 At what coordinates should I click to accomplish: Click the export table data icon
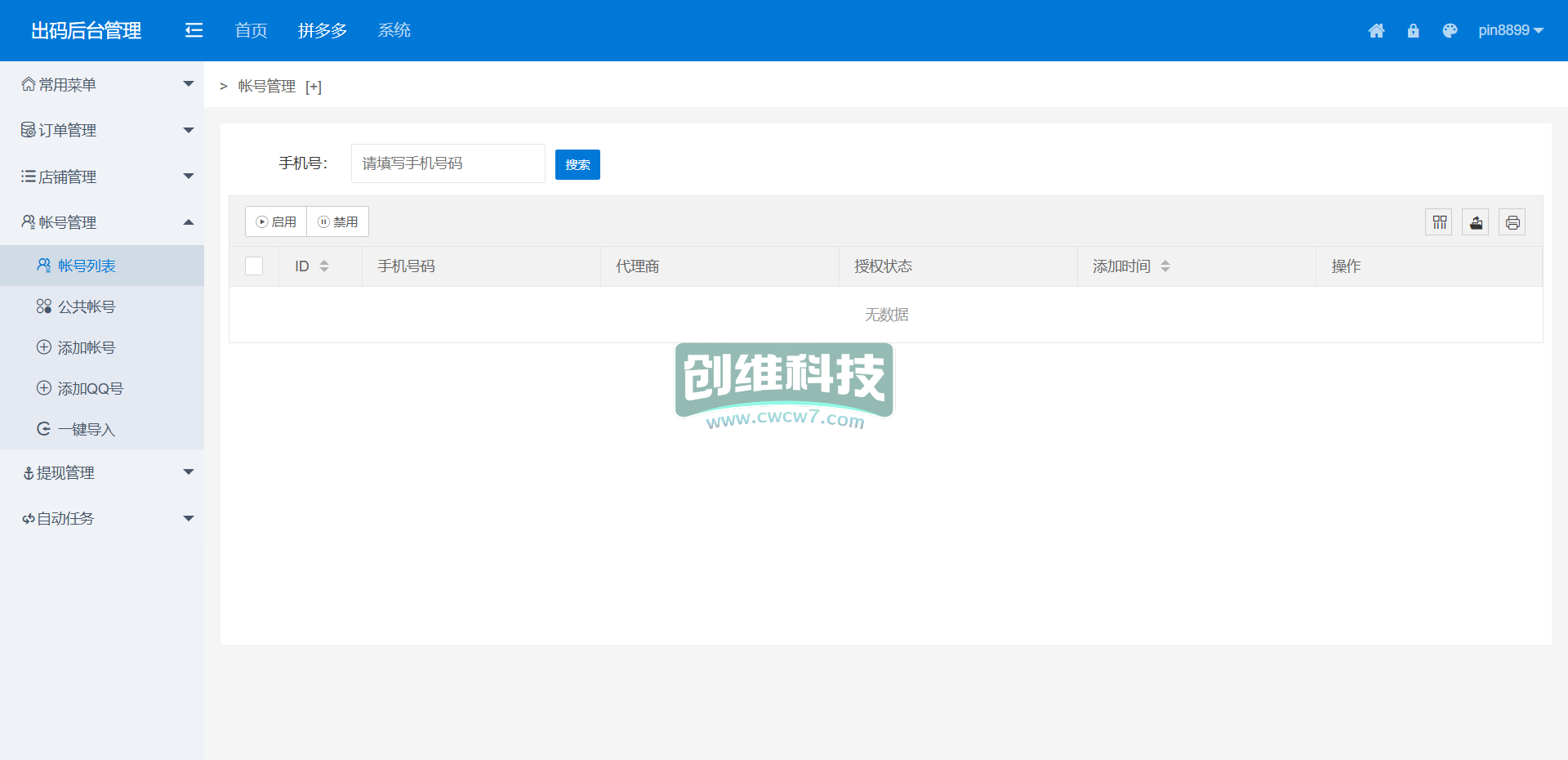1476,222
